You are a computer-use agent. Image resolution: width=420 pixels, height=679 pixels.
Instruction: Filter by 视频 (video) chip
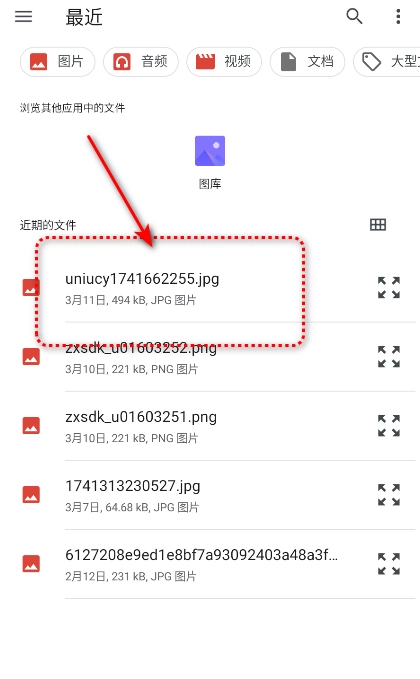coord(224,61)
